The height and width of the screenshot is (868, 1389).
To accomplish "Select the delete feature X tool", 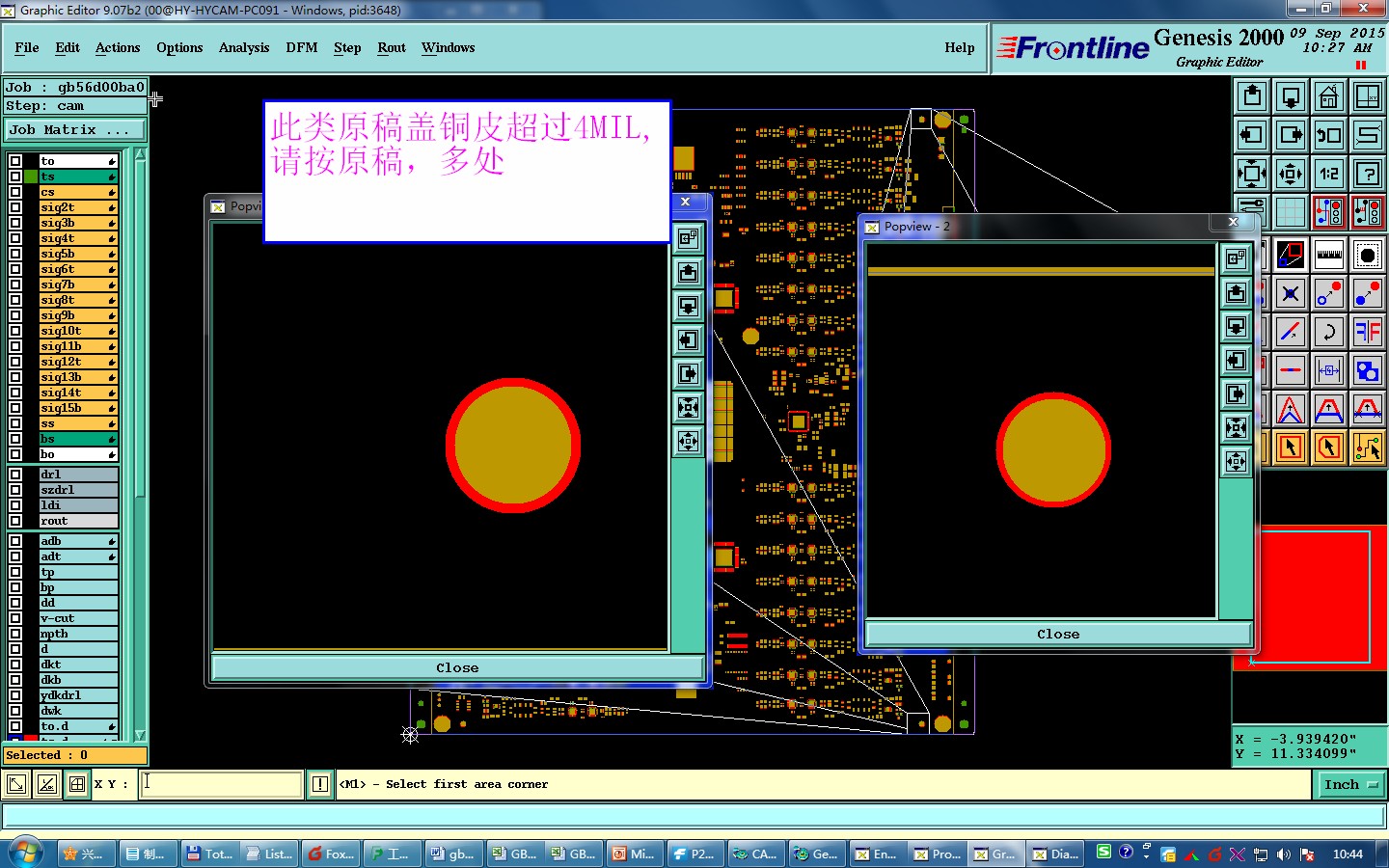I will click(1291, 293).
